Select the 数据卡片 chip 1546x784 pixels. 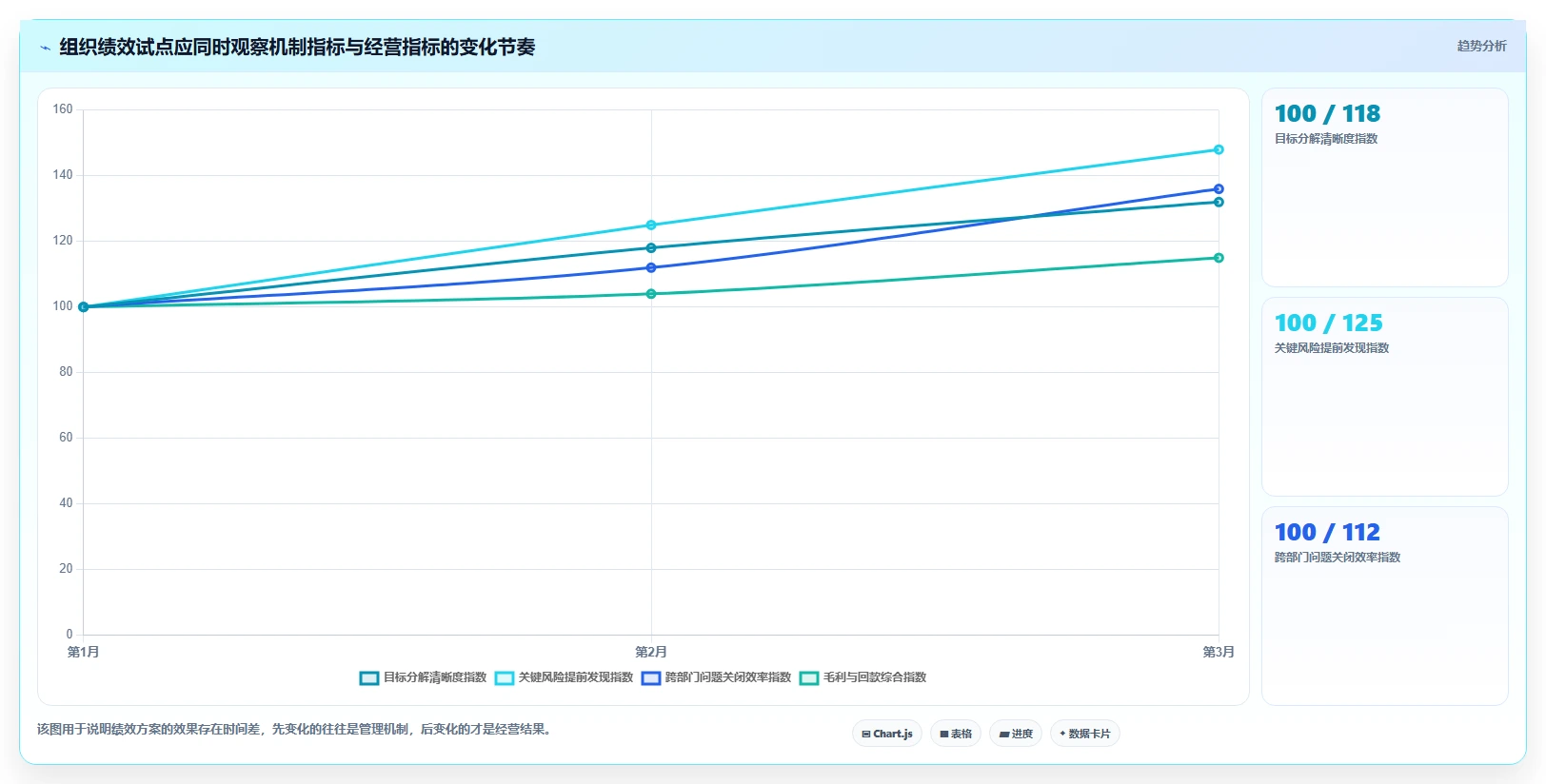1085,734
